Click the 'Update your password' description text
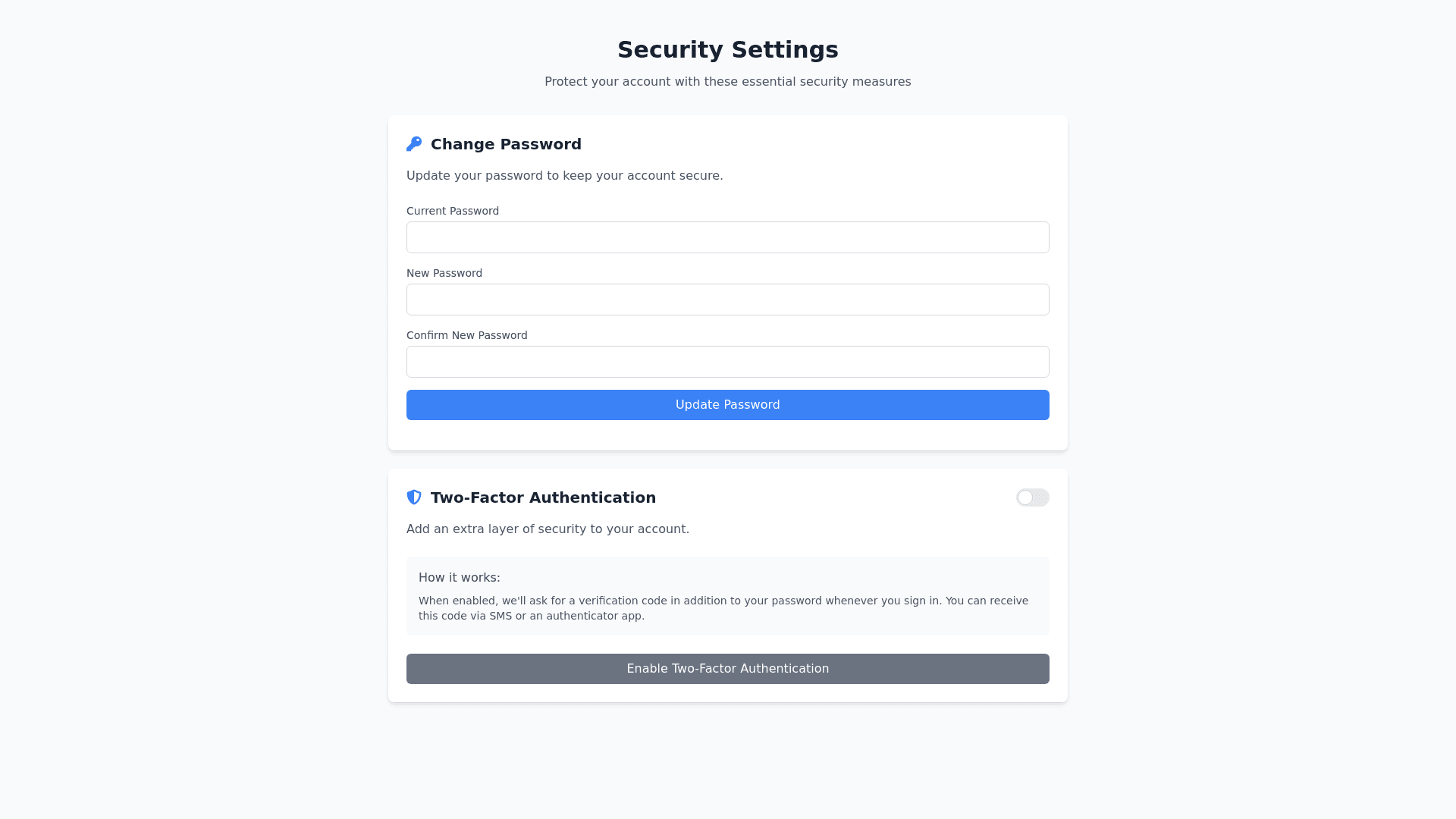This screenshot has height=819, width=1456. (x=564, y=176)
